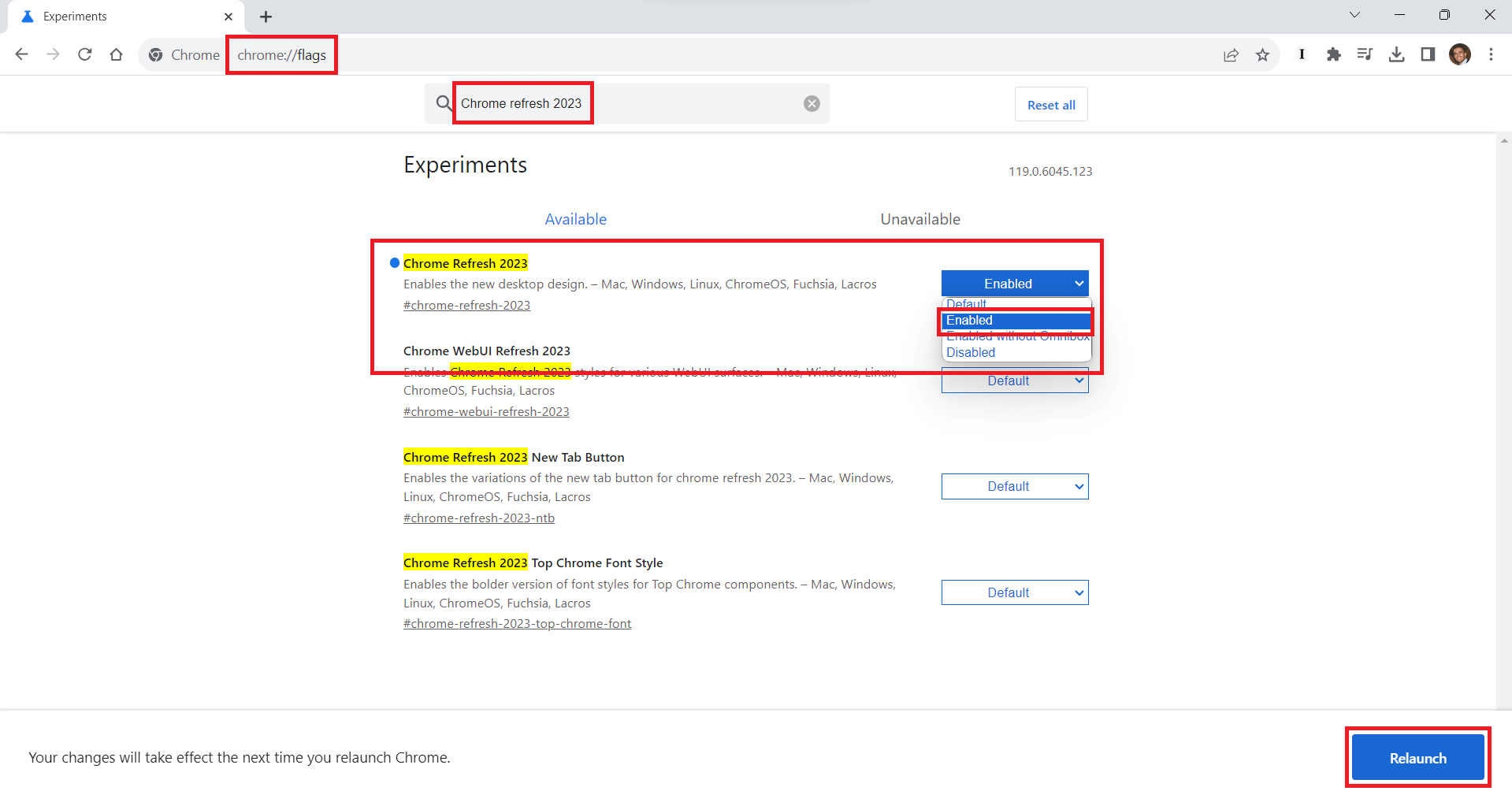Choose Enabled in the open dropdown list
The image size is (1512, 802).
click(1016, 321)
